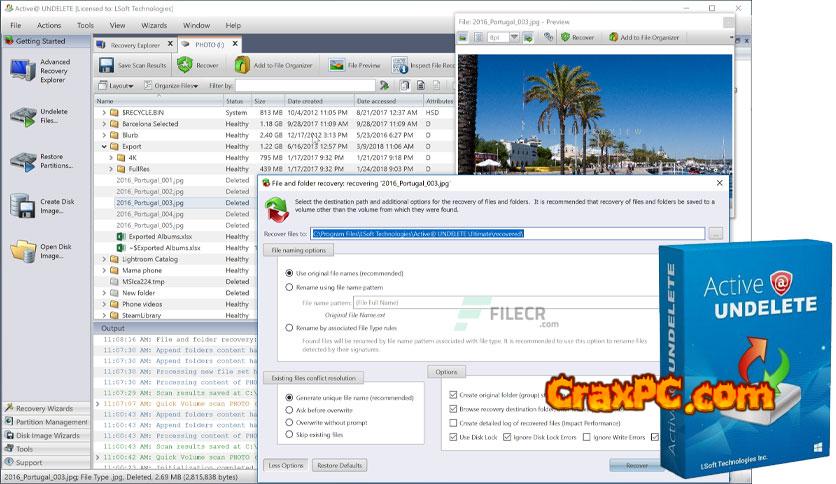Viewport: 836px width, 484px height.
Task: Click the Less Options button
Action: click(x=285, y=465)
